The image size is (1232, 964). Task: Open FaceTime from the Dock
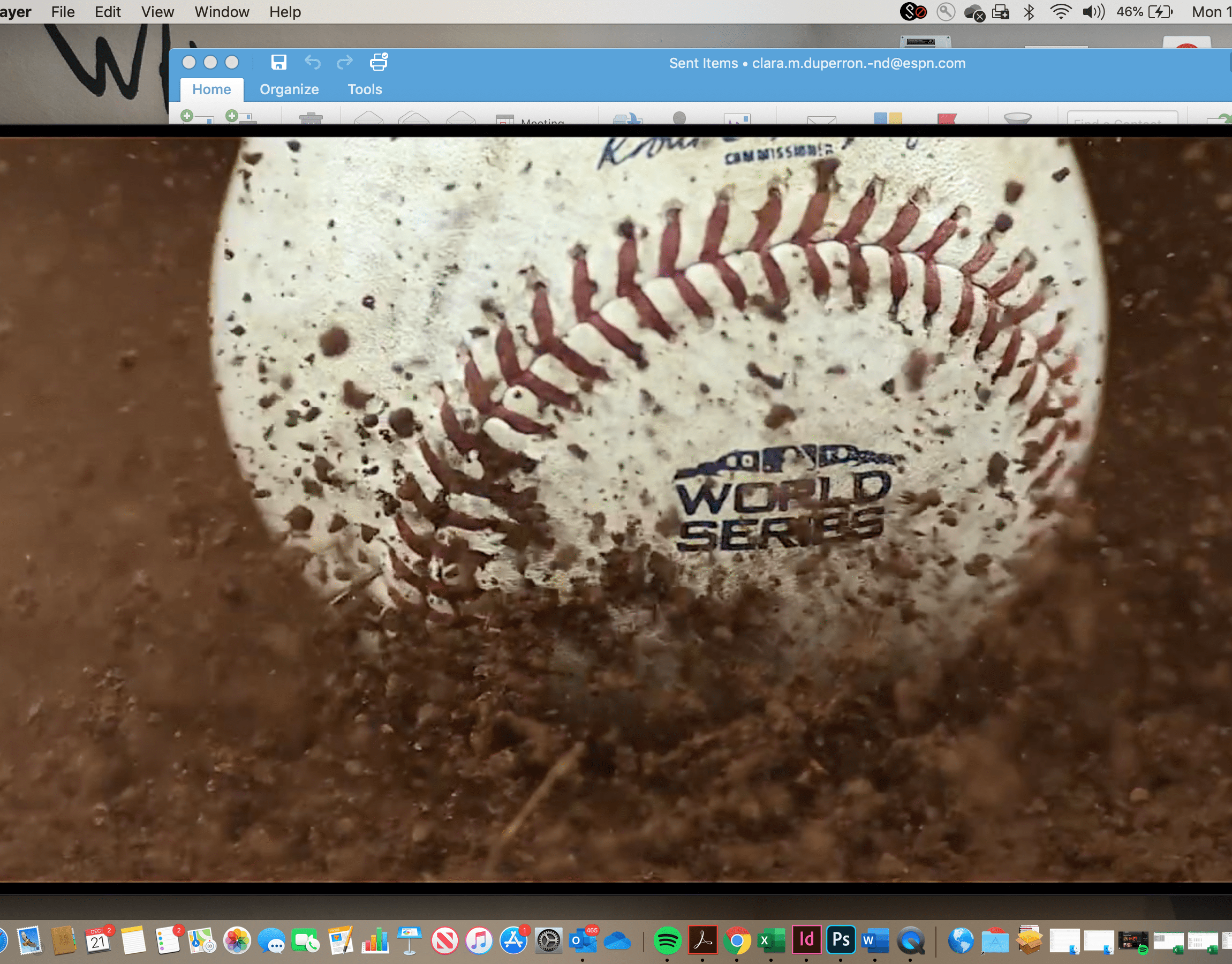point(306,942)
